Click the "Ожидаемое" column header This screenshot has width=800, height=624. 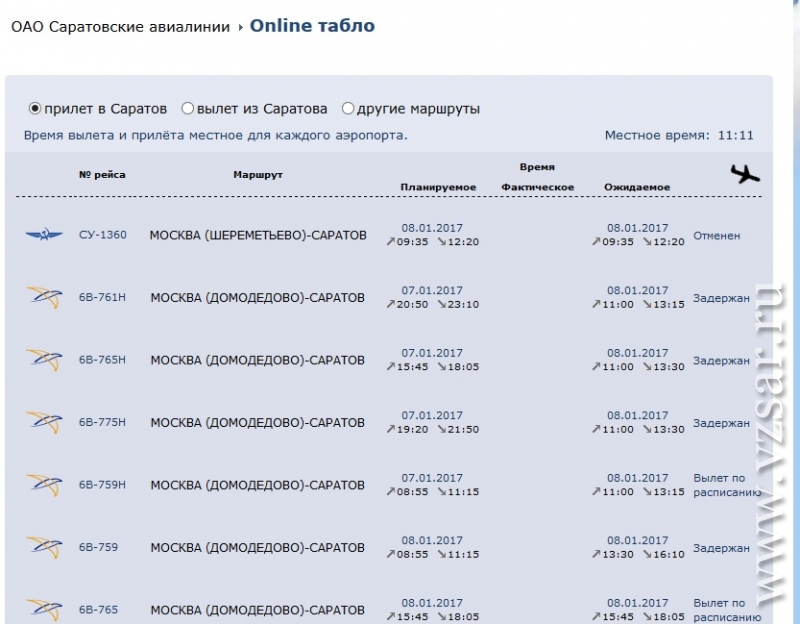[x=637, y=187]
